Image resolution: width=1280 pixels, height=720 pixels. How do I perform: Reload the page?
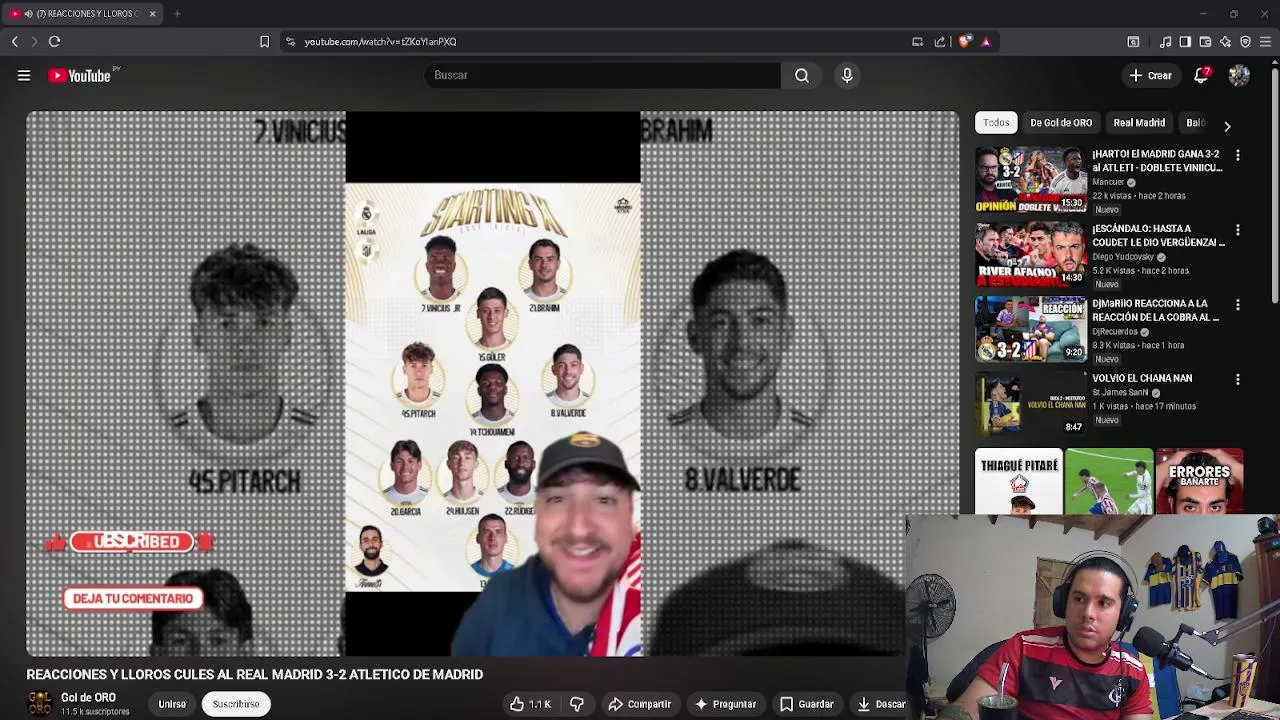coord(55,41)
